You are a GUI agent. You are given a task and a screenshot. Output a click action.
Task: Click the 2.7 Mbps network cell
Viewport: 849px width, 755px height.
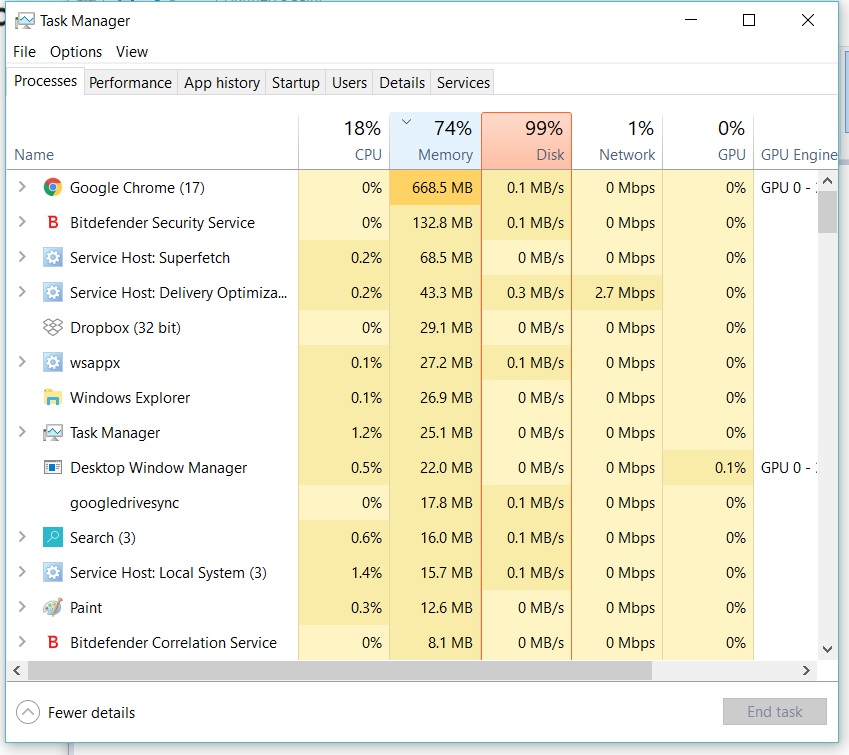617,292
